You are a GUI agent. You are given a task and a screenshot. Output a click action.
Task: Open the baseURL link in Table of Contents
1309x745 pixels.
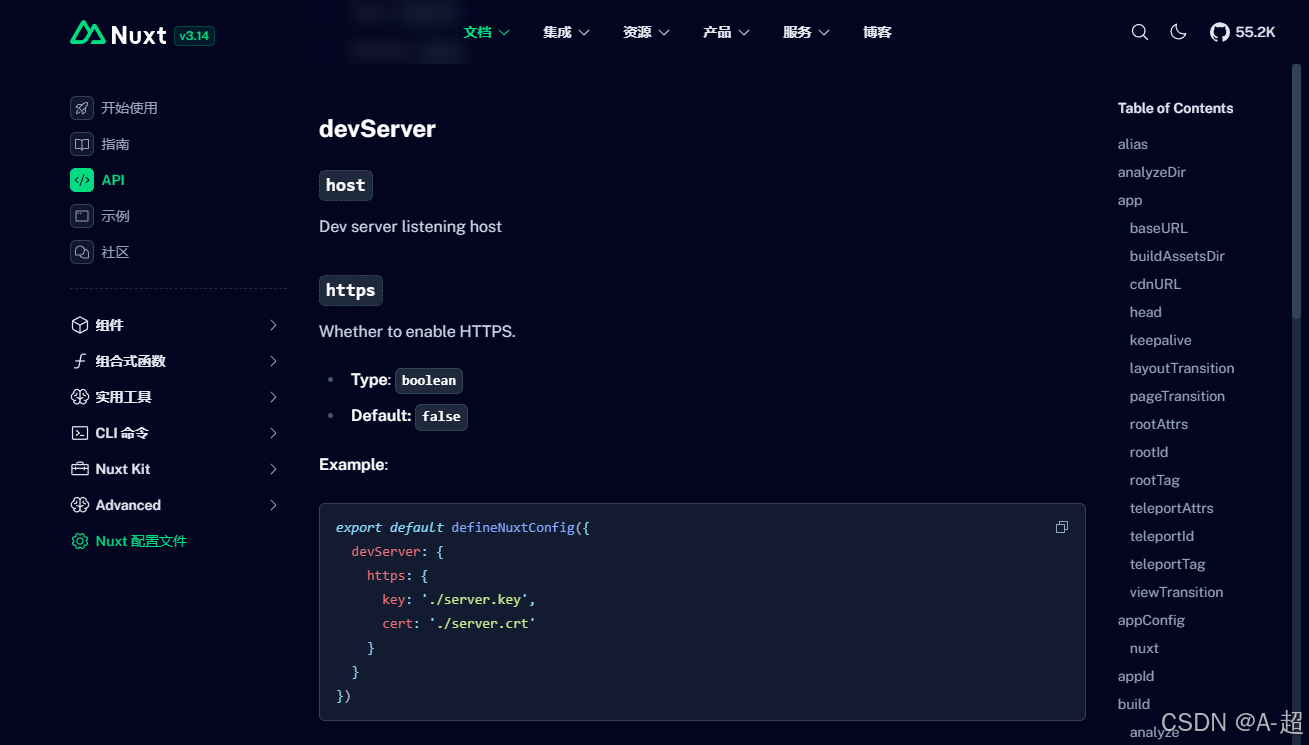point(1158,227)
